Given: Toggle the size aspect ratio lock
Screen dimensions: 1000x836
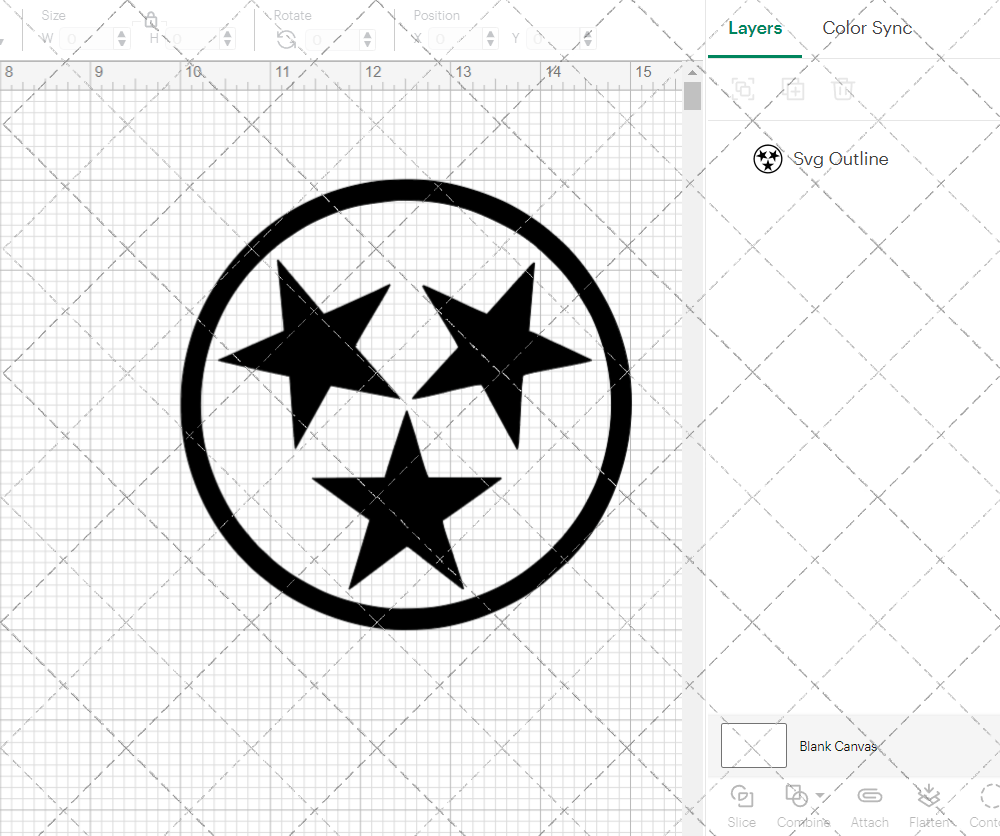Looking at the screenshot, I should 151,20.
